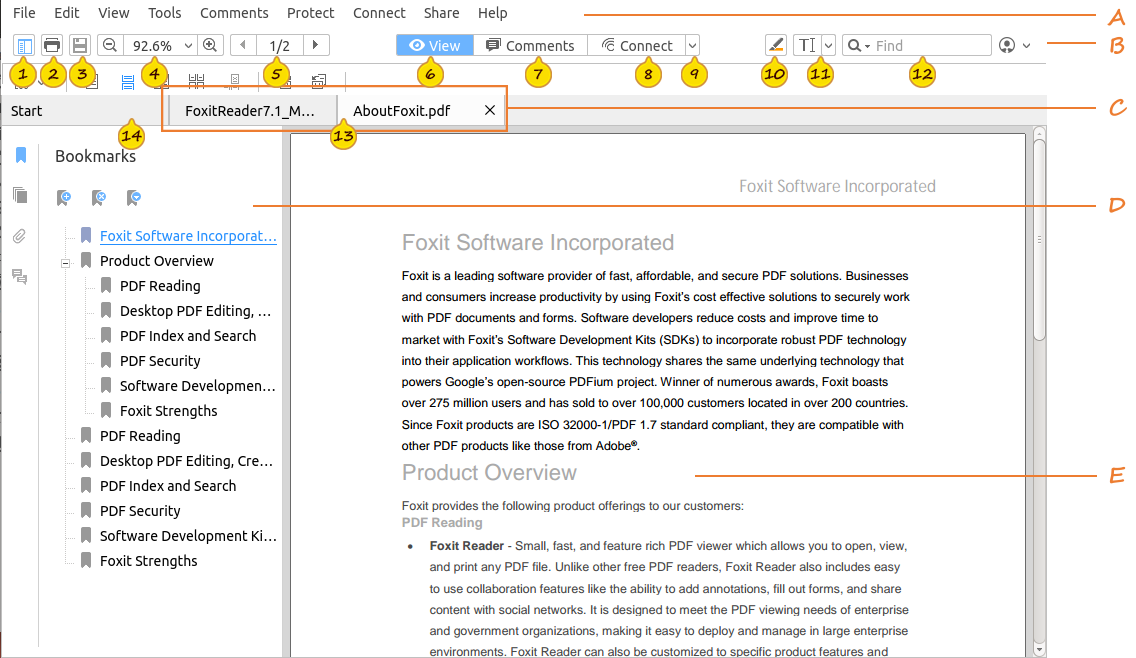Enable continuous page layout

tap(128, 82)
